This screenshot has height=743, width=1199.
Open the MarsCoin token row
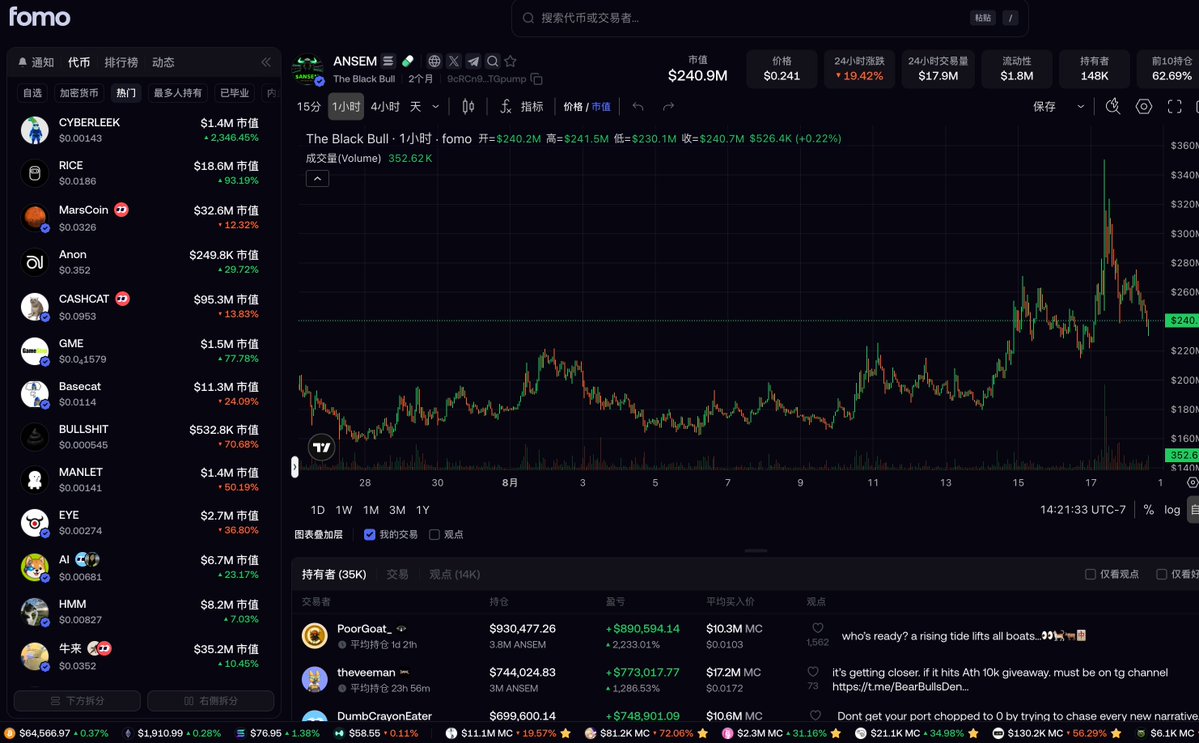(143, 217)
